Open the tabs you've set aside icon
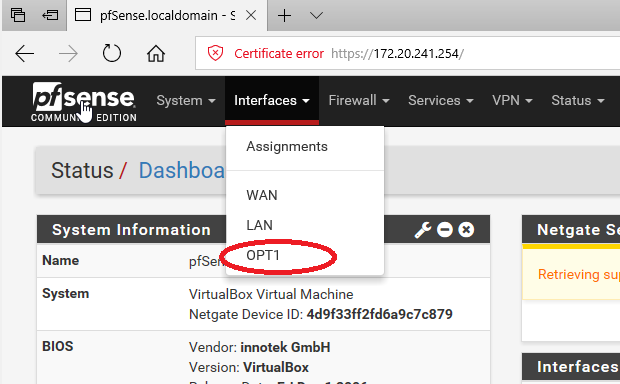The image size is (620, 384). point(18,15)
